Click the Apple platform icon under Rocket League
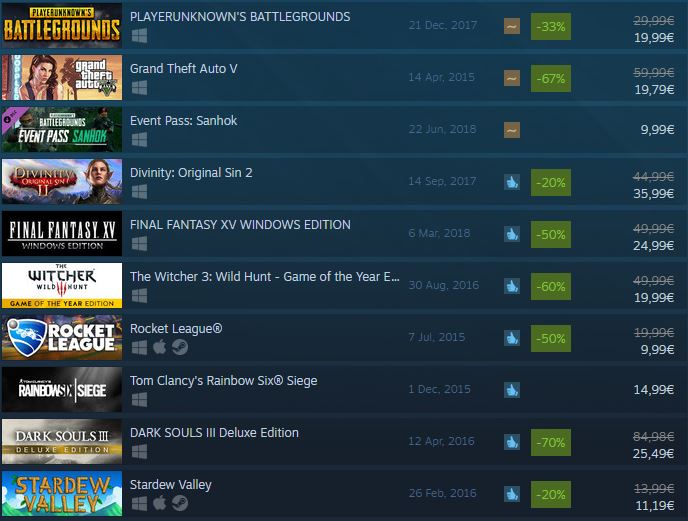The width and height of the screenshot is (688, 521). 160,347
